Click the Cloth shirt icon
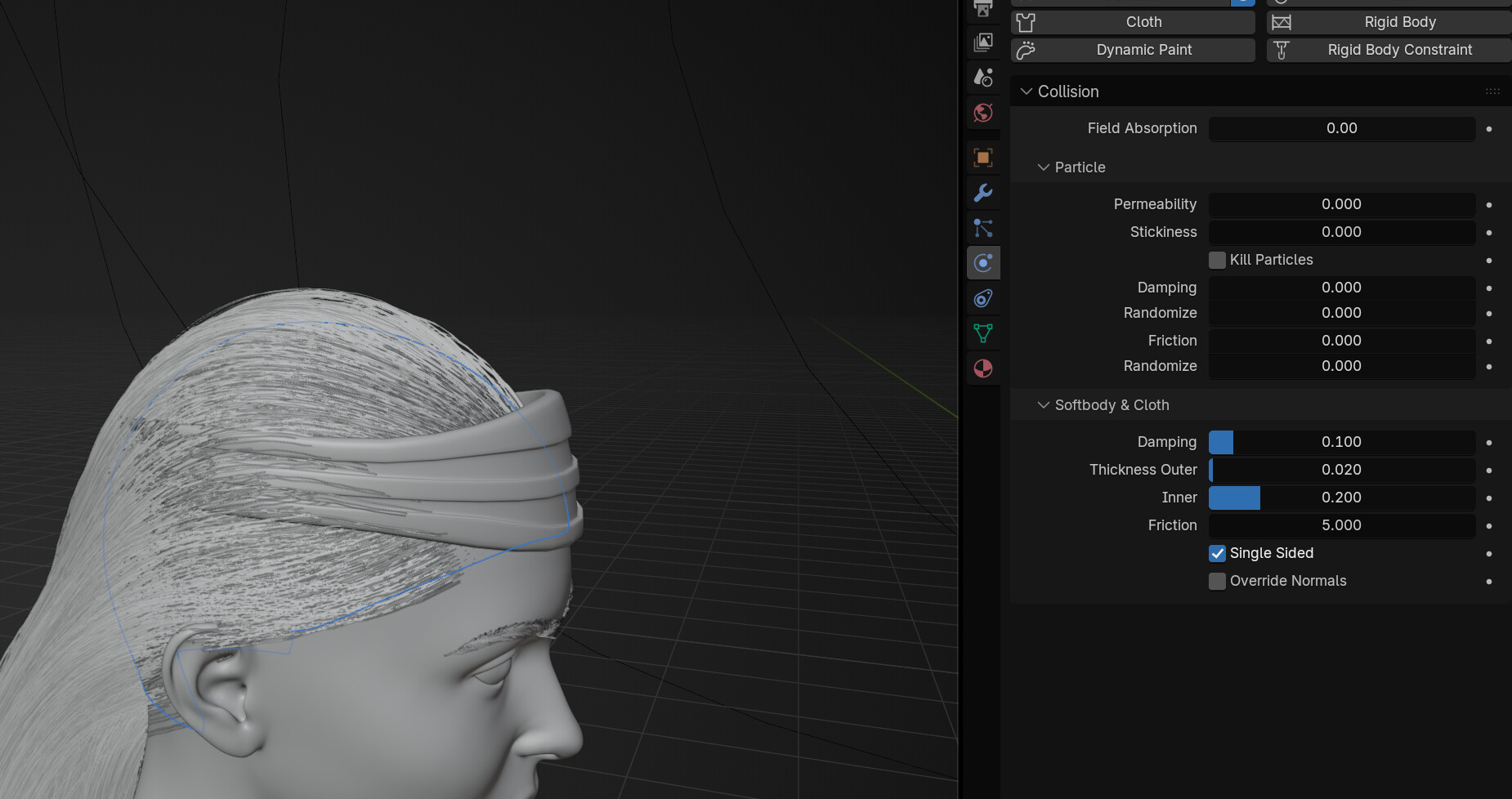Image resolution: width=1512 pixels, height=799 pixels. coord(1026,22)
